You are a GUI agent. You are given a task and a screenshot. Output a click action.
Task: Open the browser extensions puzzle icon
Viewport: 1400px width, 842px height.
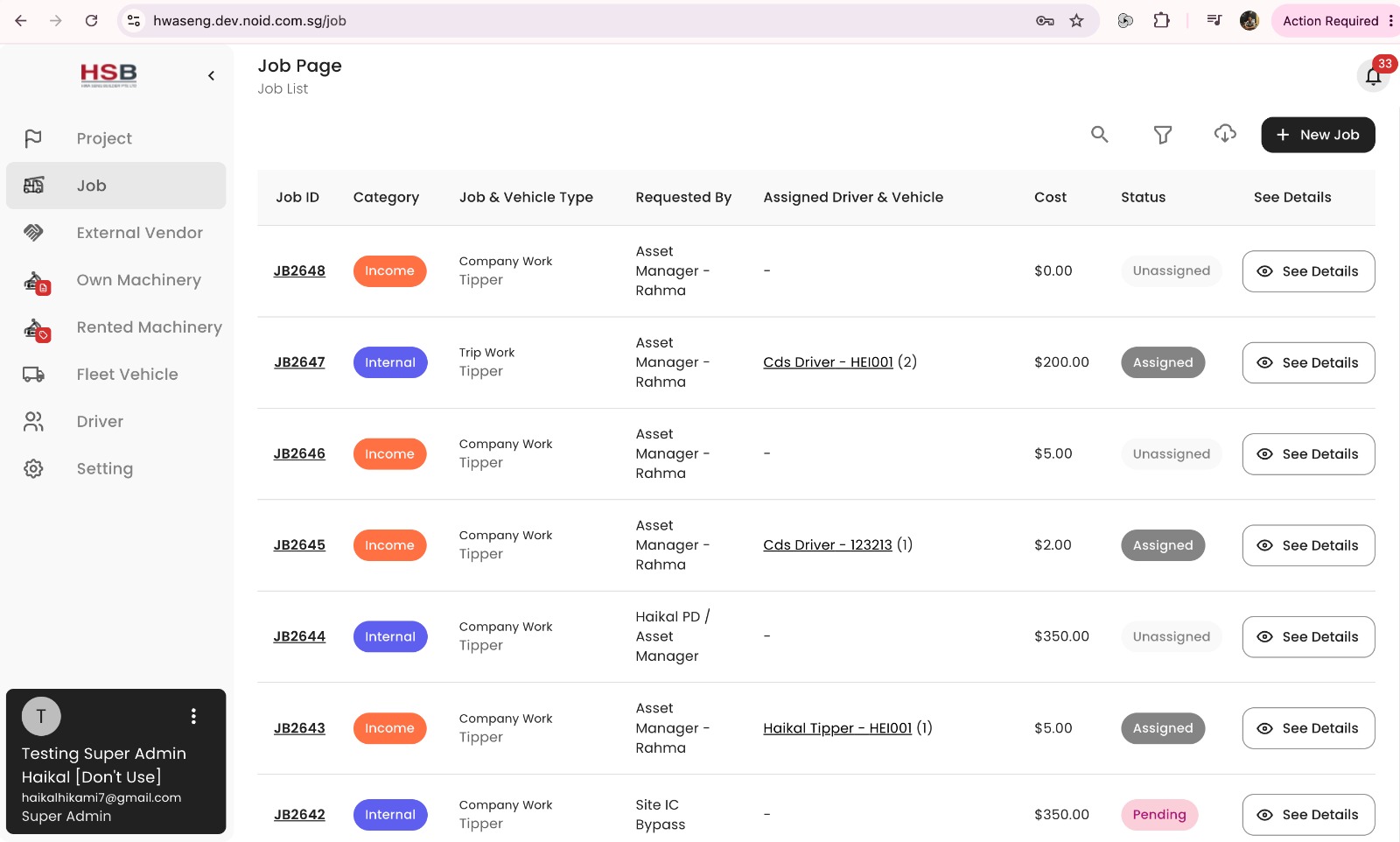pyautogui.click(x=1161, y=21)
